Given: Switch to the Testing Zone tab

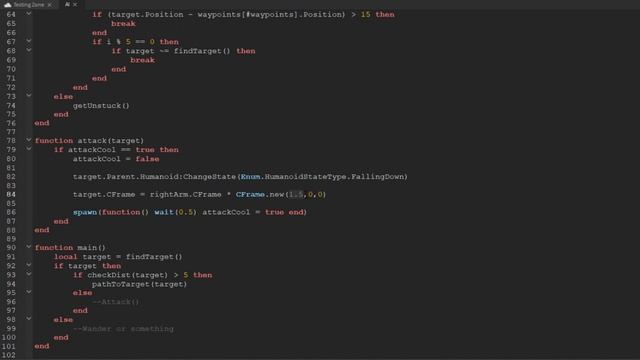Looking at the screenshot, I should 28,4.
